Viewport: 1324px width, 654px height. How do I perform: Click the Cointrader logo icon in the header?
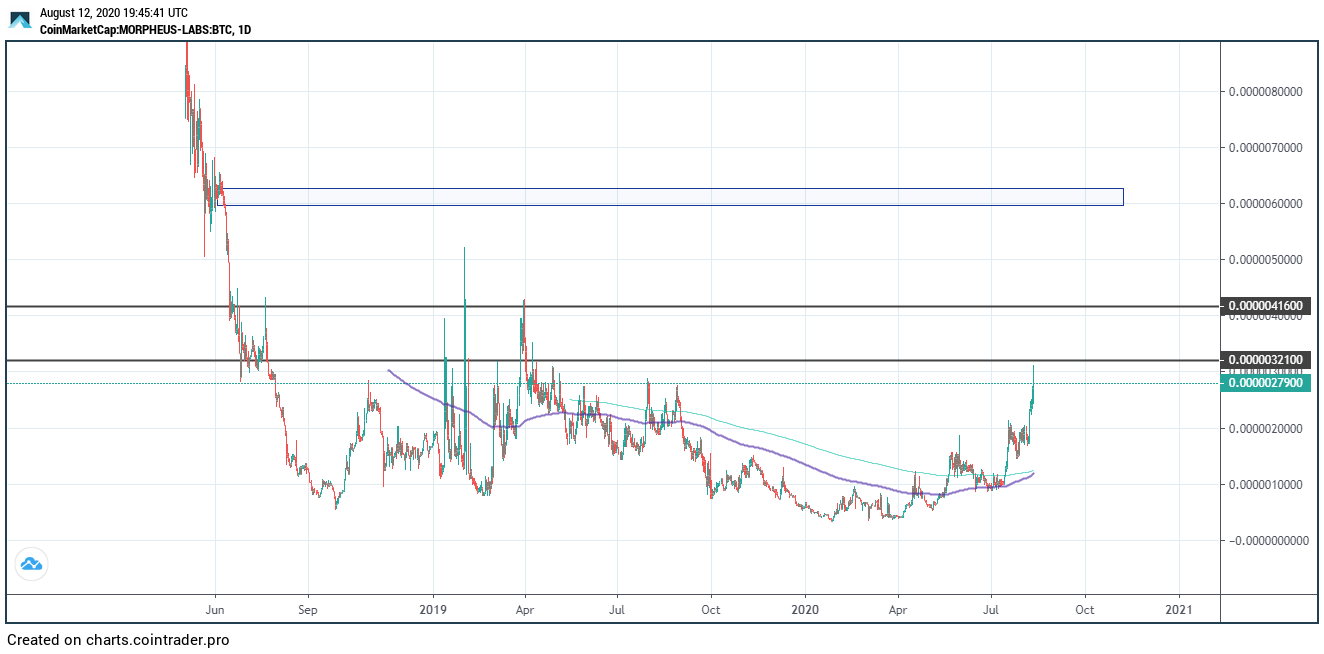pos(20,20)
